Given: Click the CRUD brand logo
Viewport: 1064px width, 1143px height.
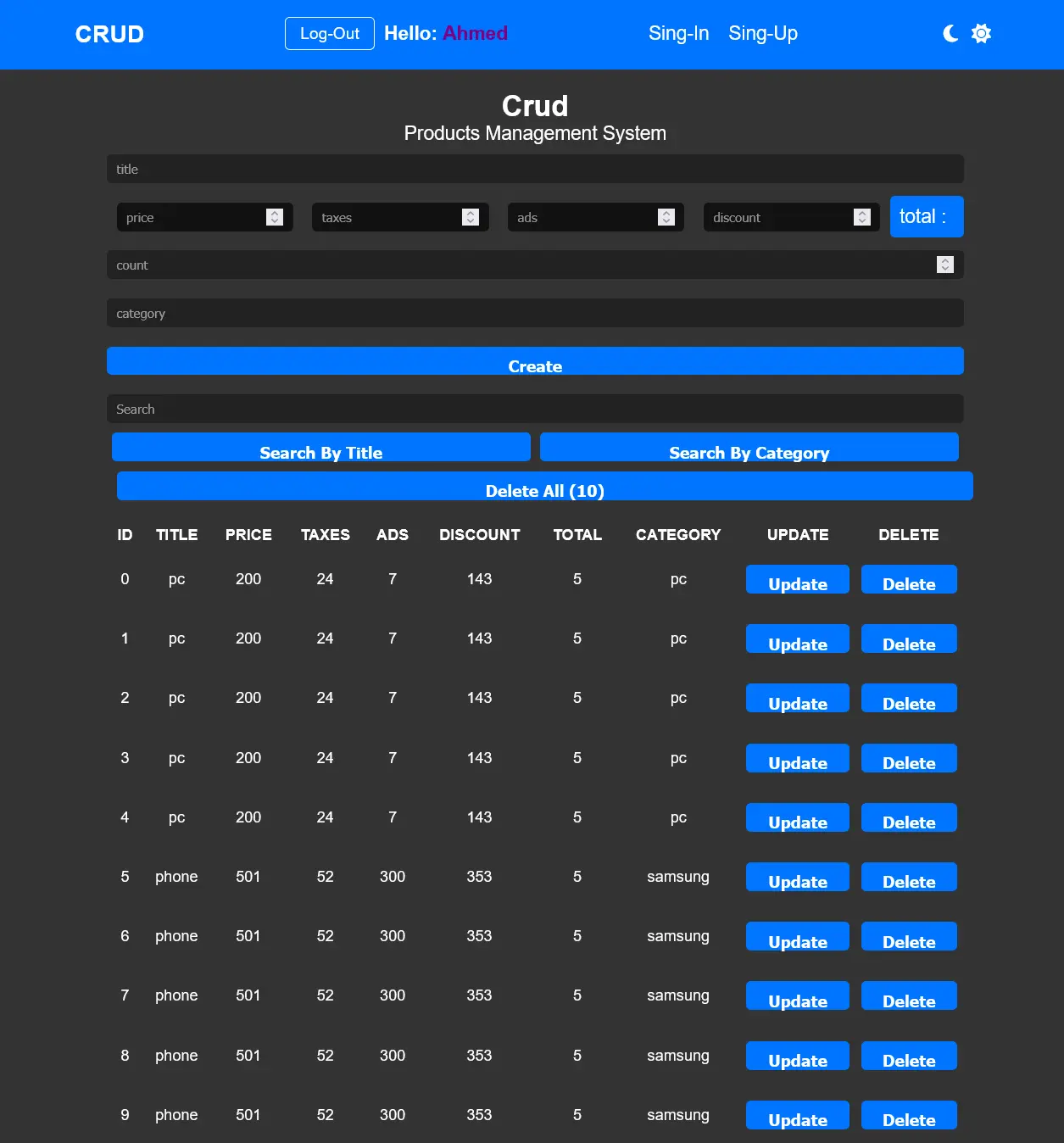Looking at the screenshot, I should coord(109,34).
